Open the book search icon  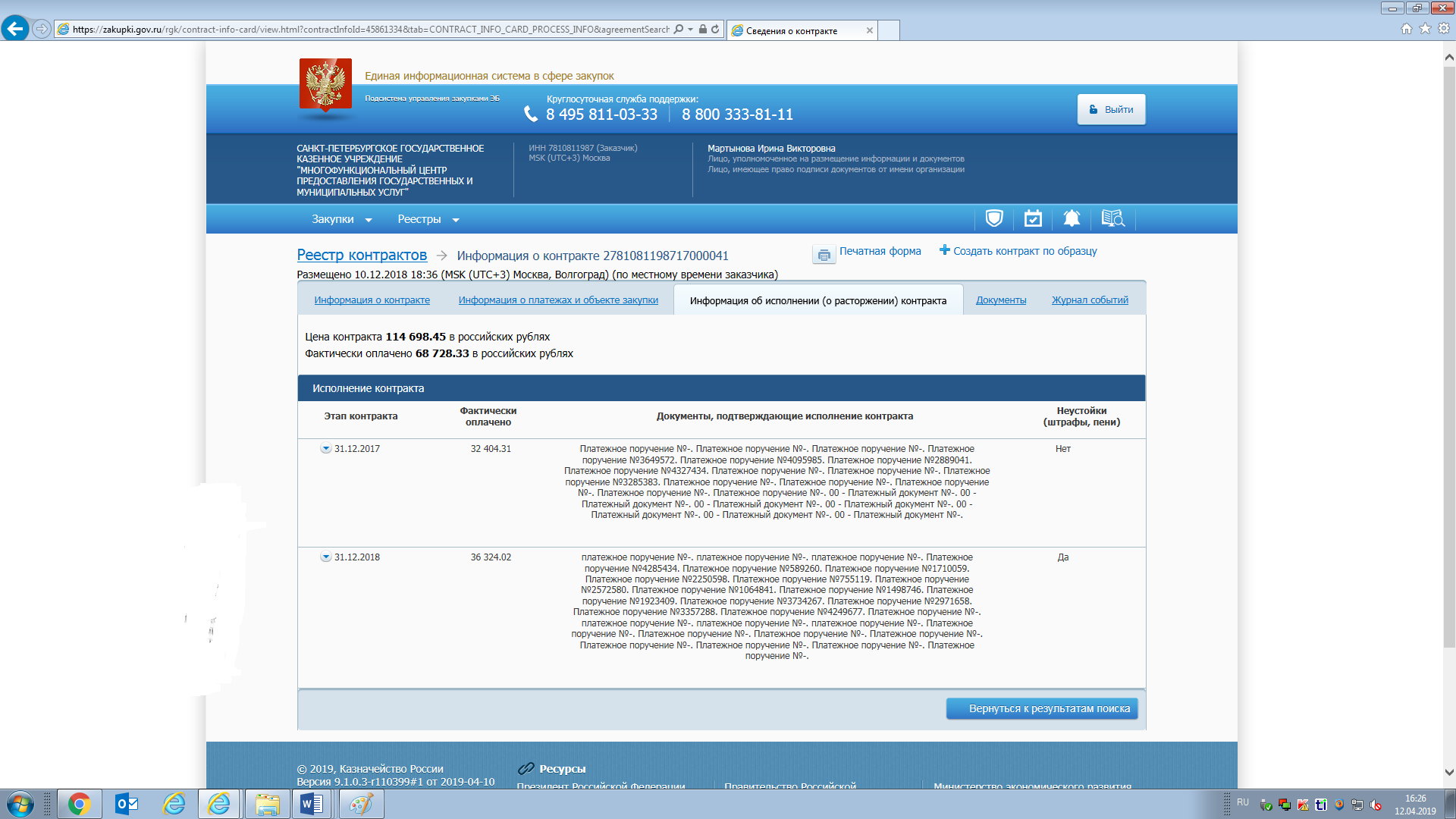[x=1112, y=219]
